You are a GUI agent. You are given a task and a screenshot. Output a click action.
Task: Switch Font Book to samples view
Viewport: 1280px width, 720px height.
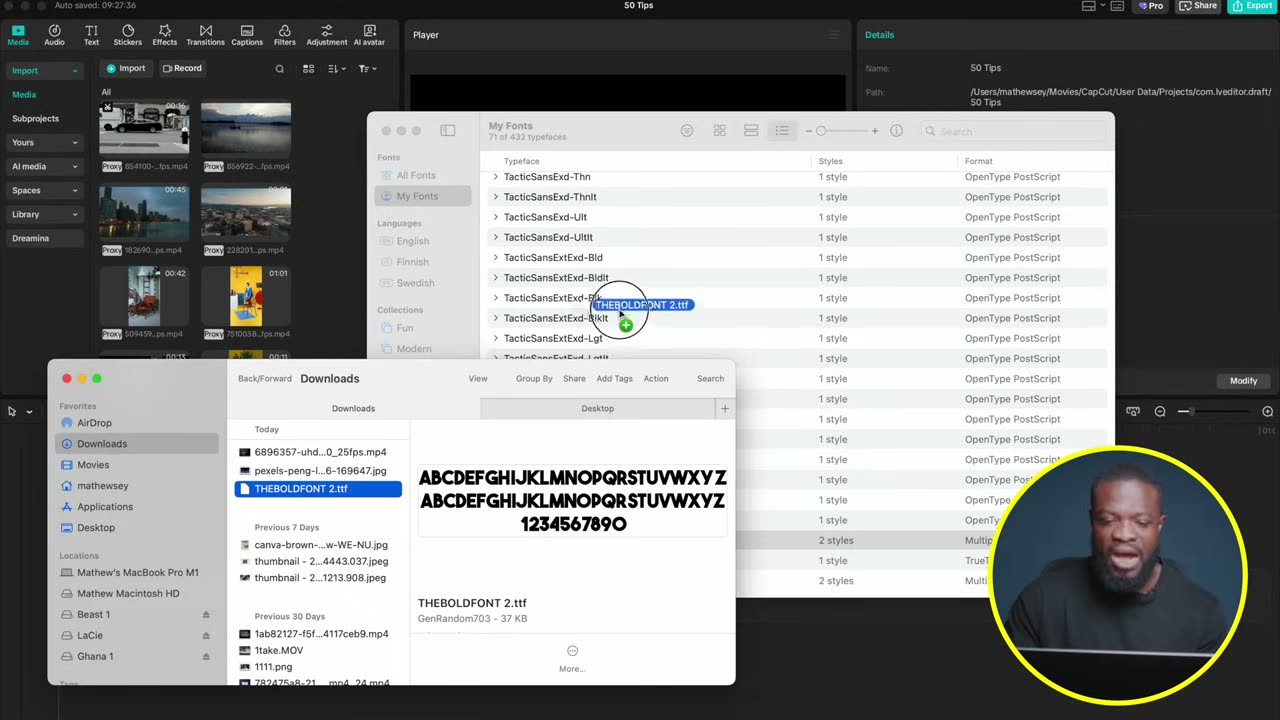point(751,131)
